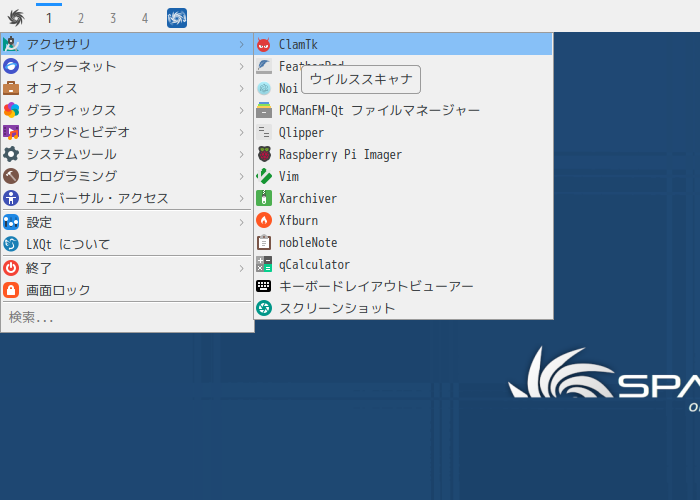This screenshot has width=700, height=500.
Task: Click the インターネット globe icon
Action: [x=11, y=66]
